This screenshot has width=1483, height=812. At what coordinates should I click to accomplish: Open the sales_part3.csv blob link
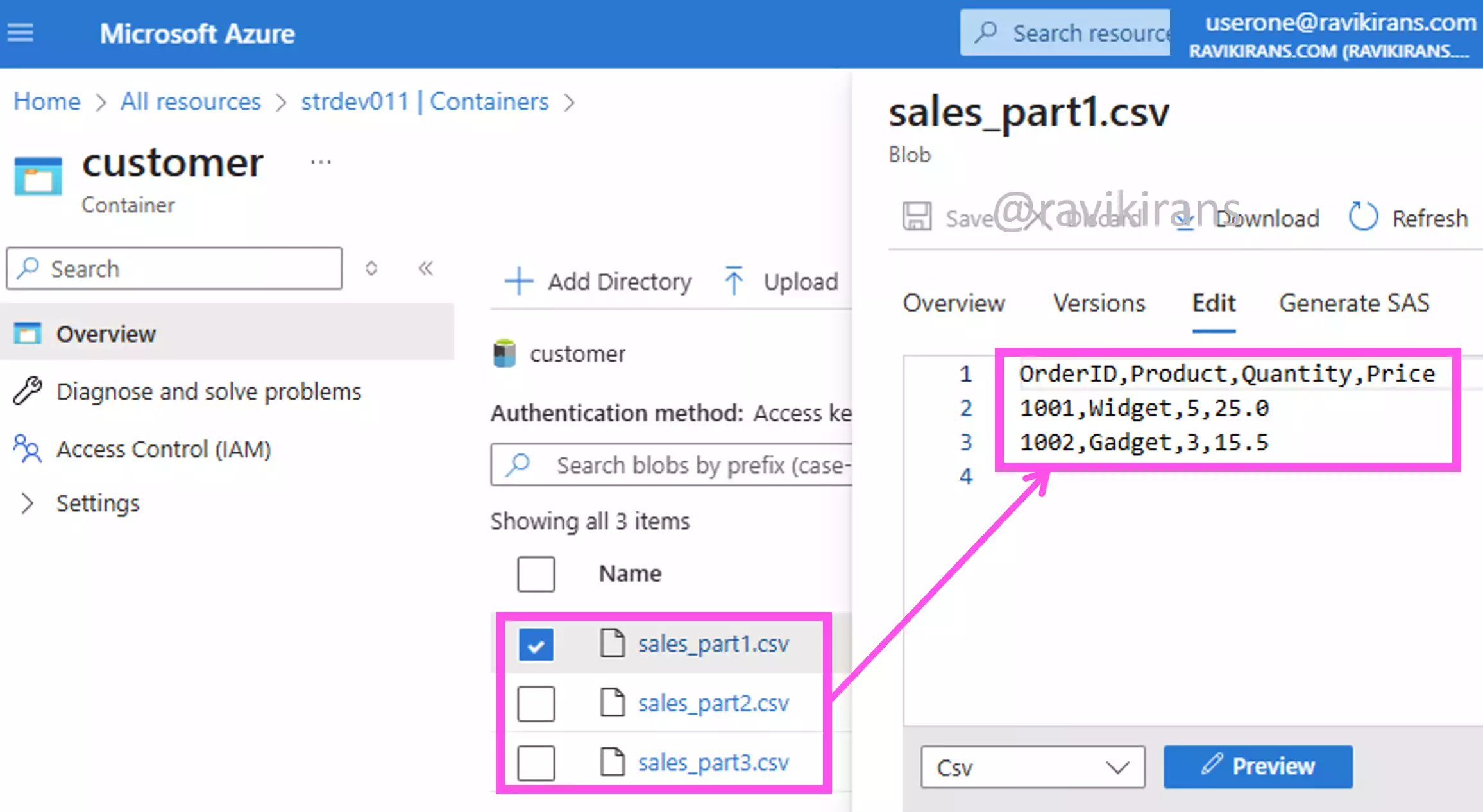(x=713, y=763)
